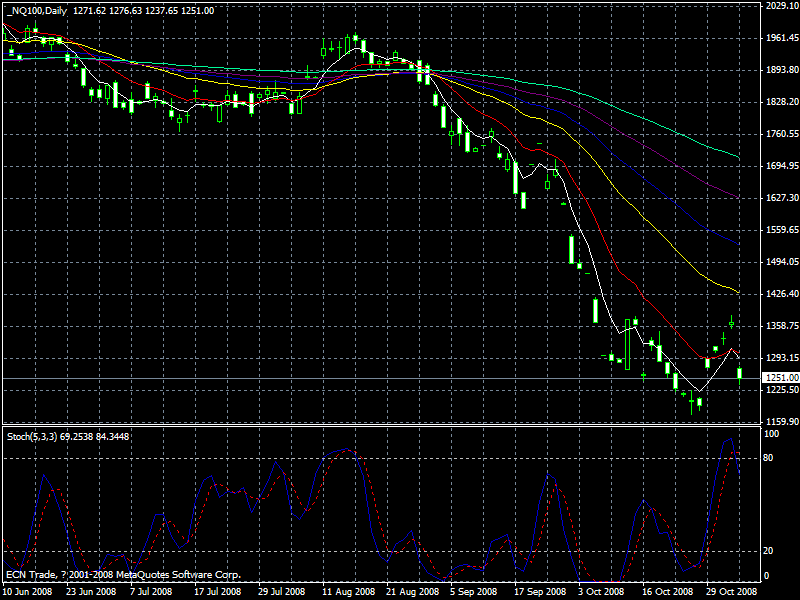Click the 1828.20 price axis label
Image resolution: width=800 pixels, height=600 pixels.
point(782,102)
